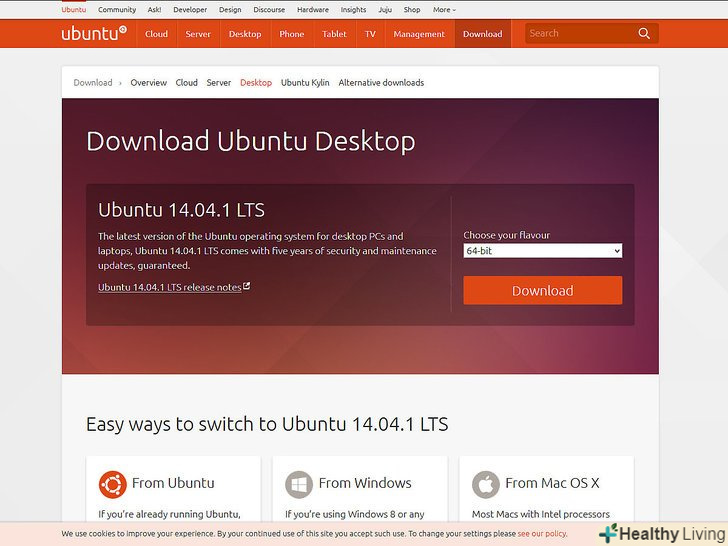Click the see our policy link
This screenshot has width=728, height=546.
(x=542, y=533)
